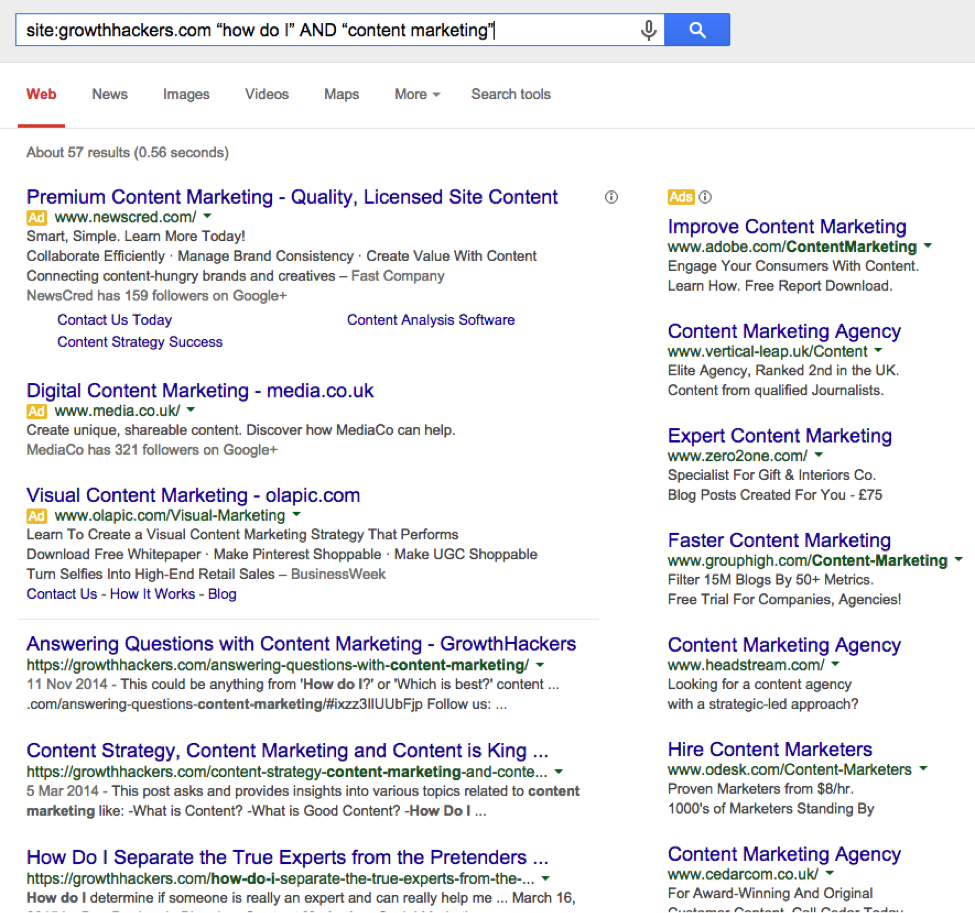Open the Premium Content Marketing ad title
The width and height of the screenshot is (975, 913).
coord(292,197)
